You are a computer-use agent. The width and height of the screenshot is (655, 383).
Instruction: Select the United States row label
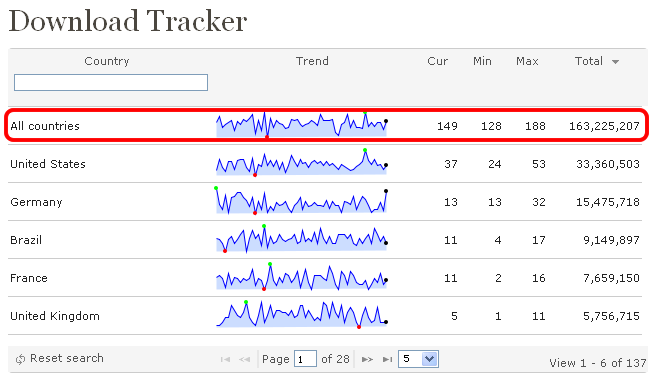[x=48, y=164]
